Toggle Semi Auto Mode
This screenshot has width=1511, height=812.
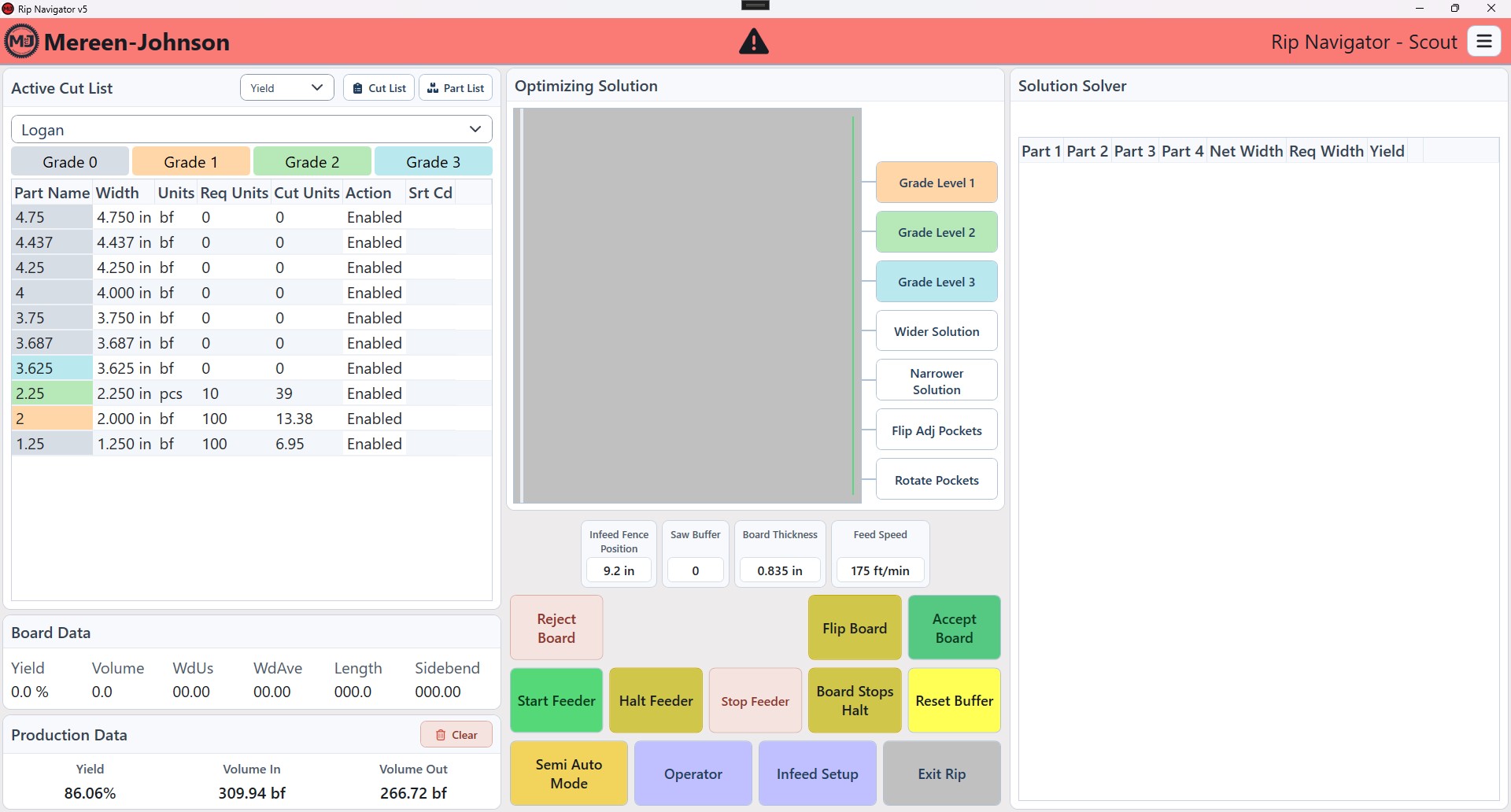tap(569, 773)
